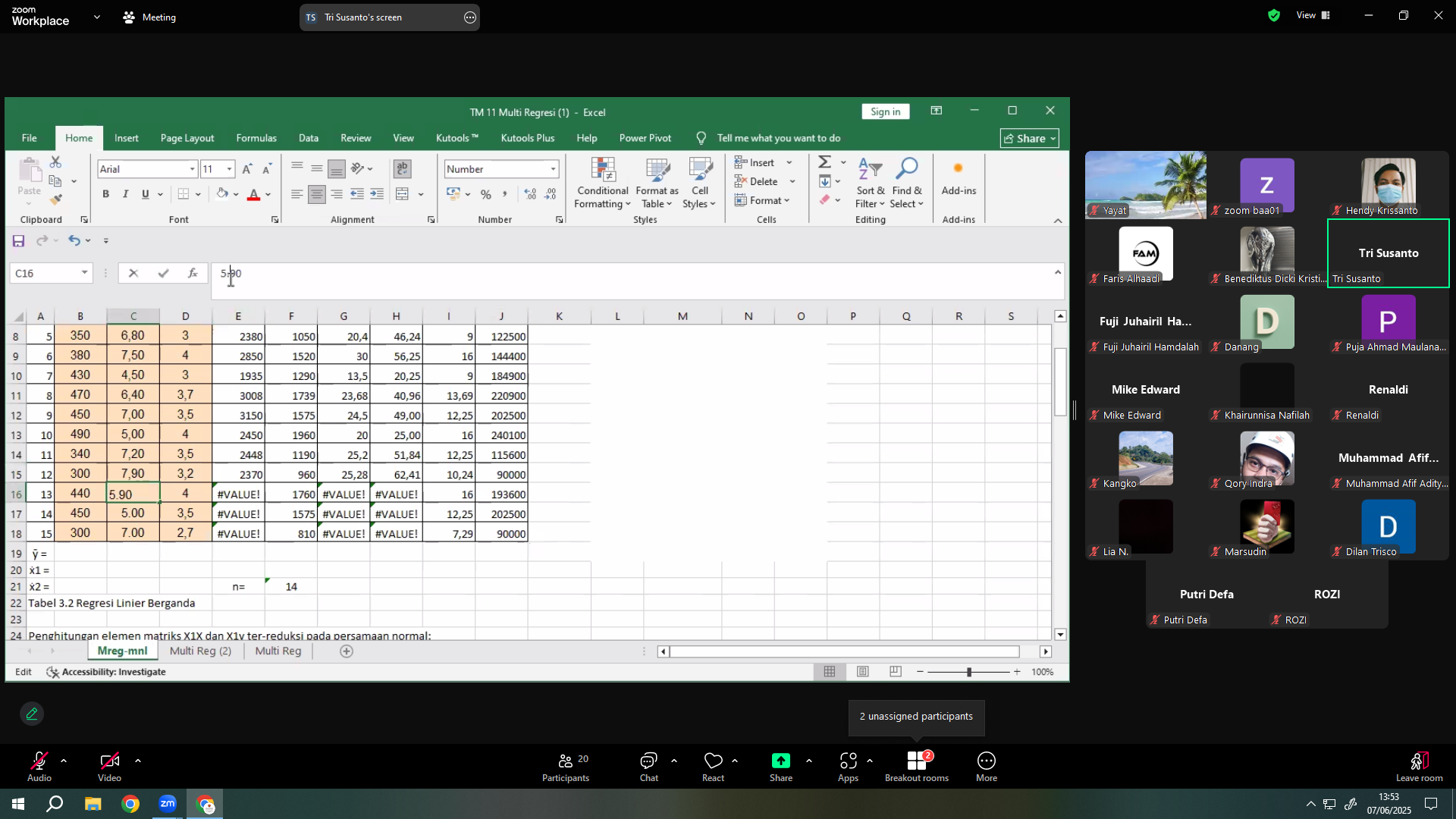Open the Name Box dropdown for C16
Image resolution: width=1456 pixels, height=819 pixels.
[85, 274]
